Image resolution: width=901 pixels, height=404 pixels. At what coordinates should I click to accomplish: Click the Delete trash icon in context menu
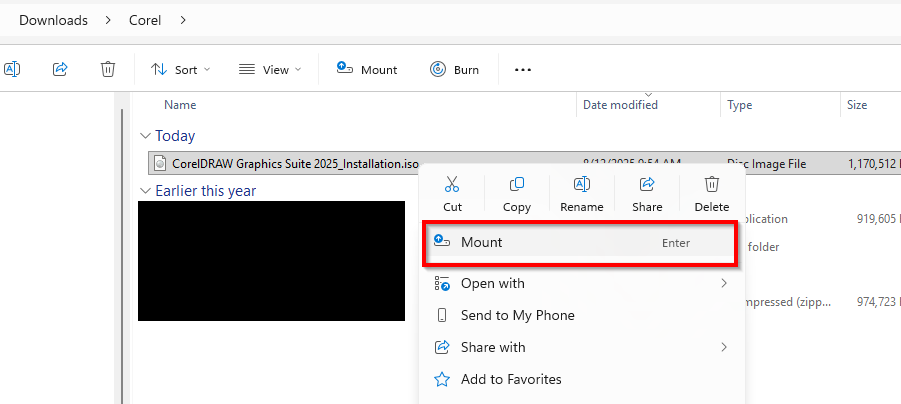[x=712, y=185]
